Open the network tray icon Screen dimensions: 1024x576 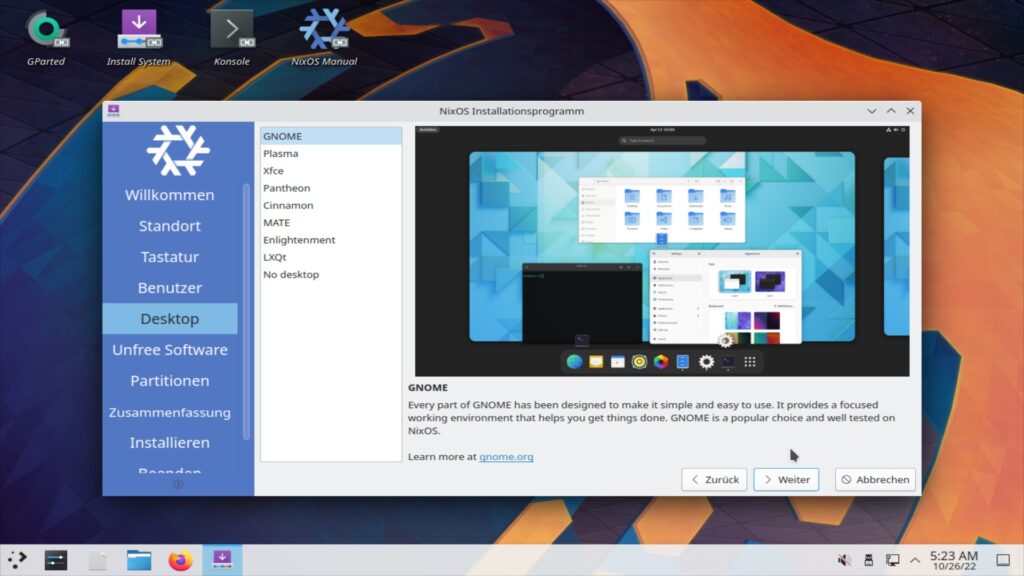click(x=892, y=560)
